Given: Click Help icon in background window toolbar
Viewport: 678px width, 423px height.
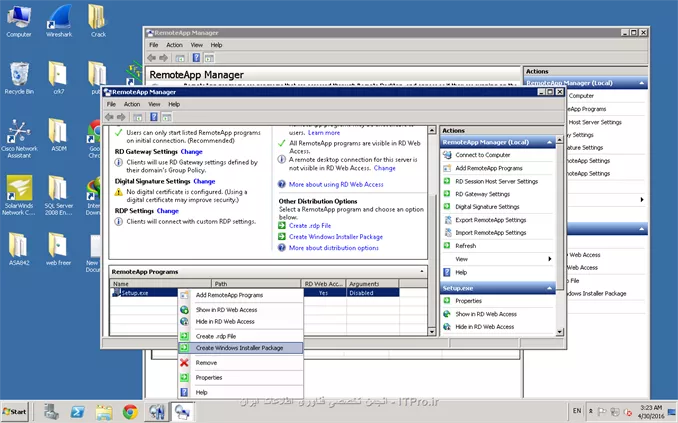Looking at the screenshot, I should (196, 58).
